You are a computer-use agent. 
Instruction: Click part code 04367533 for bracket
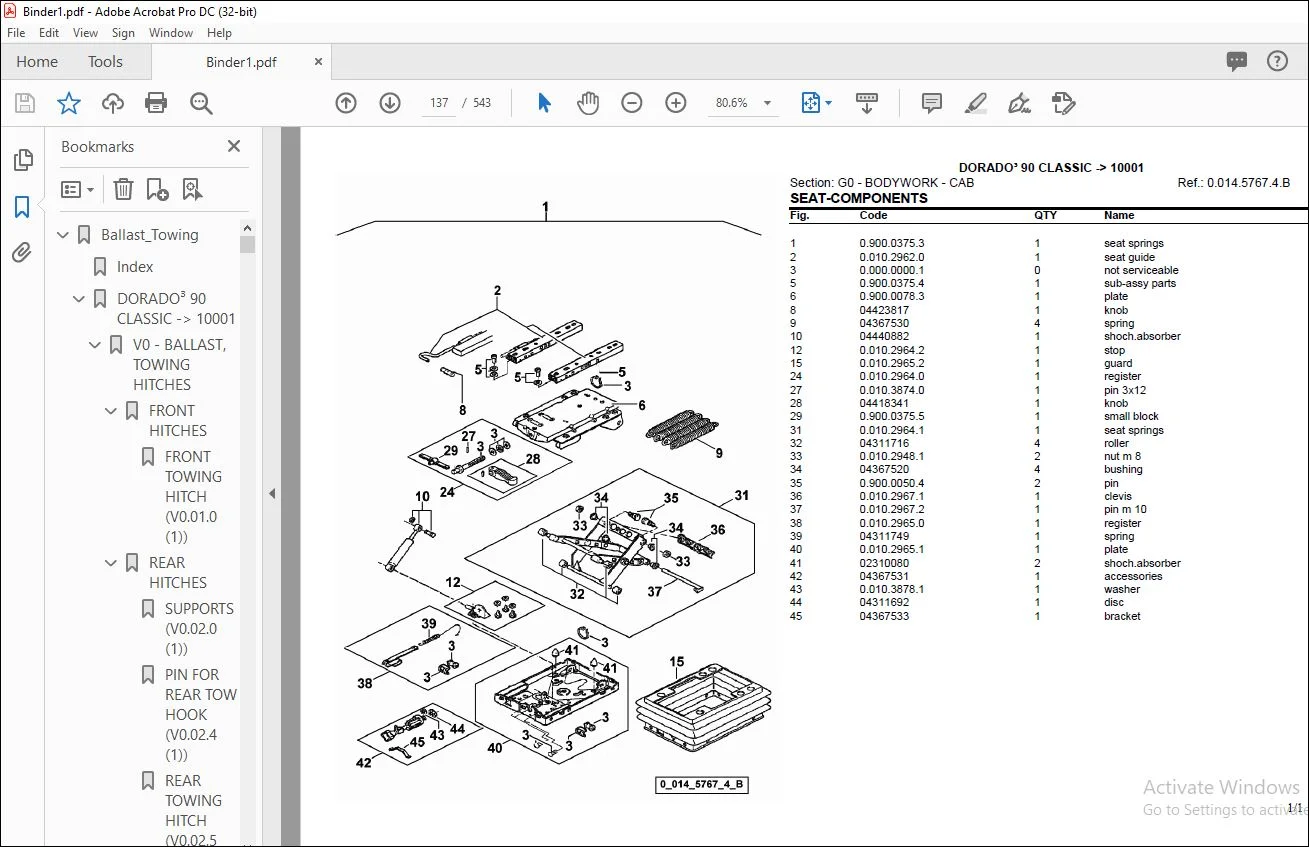click(884, 616)
